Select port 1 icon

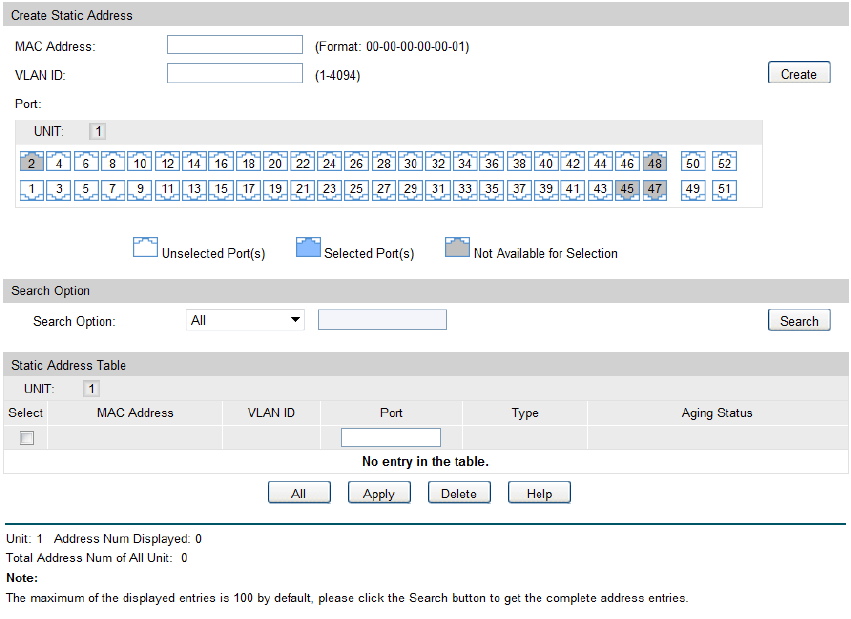click(31, 190)
